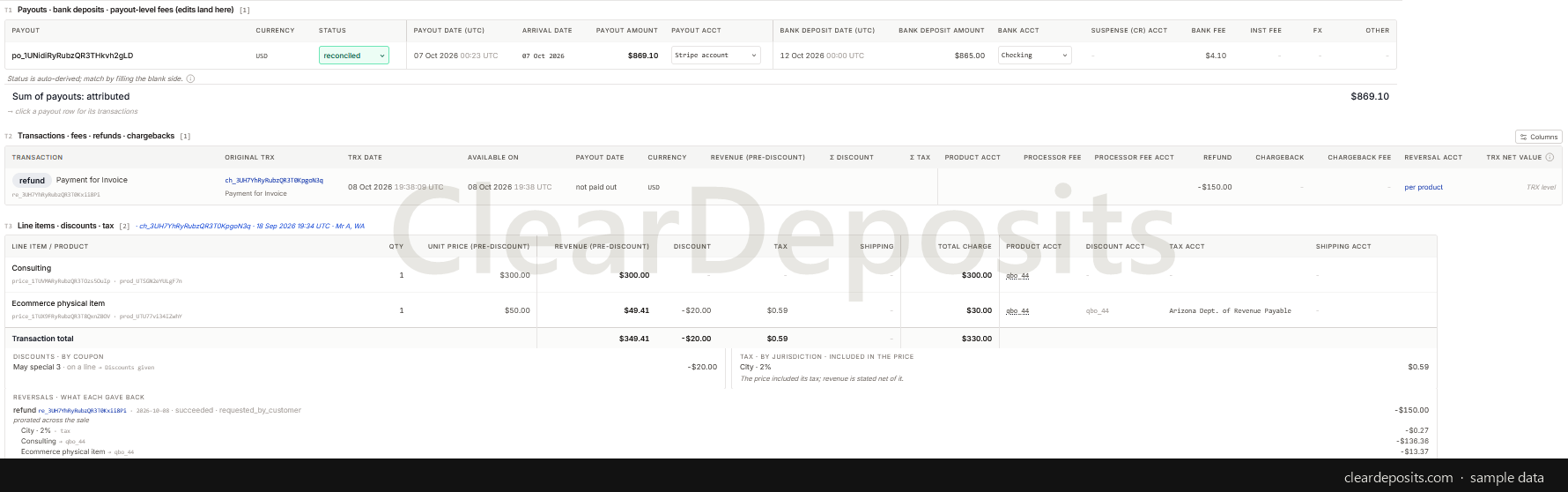This screenshot has width=1568, height=492.
Task: Click the PAYOUT column header
Action: coord(26,30)
